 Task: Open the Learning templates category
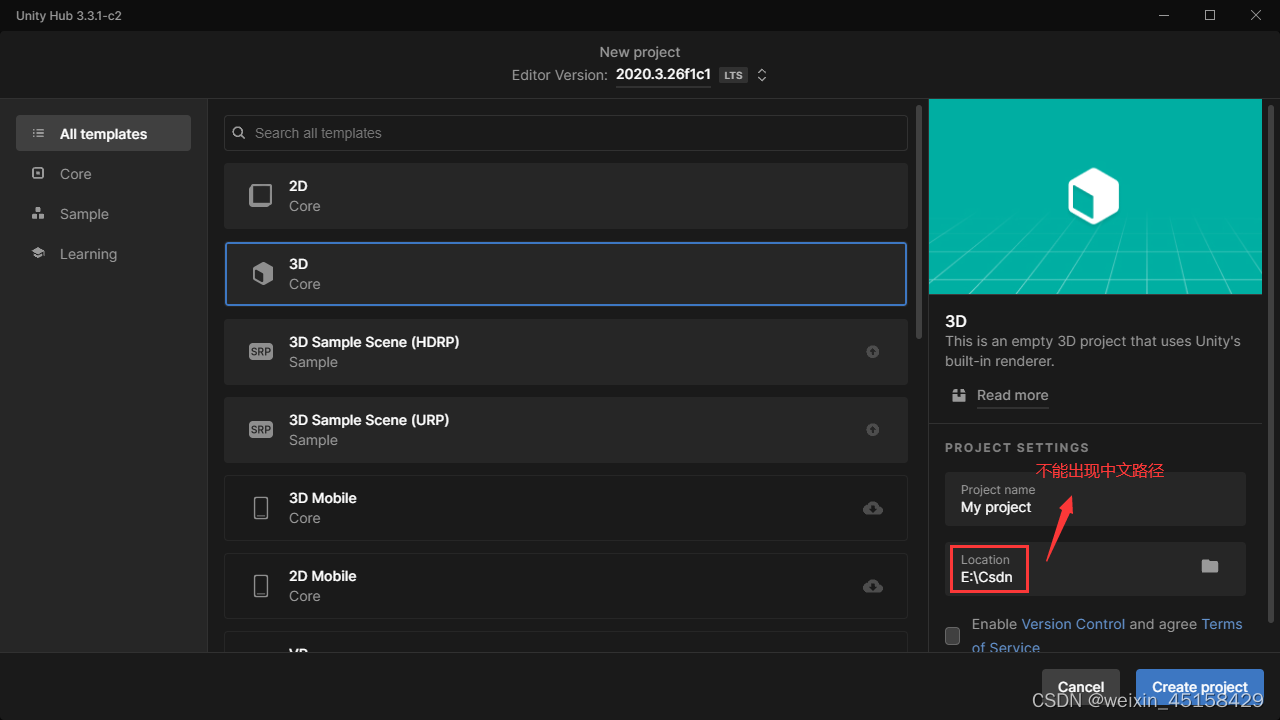[103, 253]
